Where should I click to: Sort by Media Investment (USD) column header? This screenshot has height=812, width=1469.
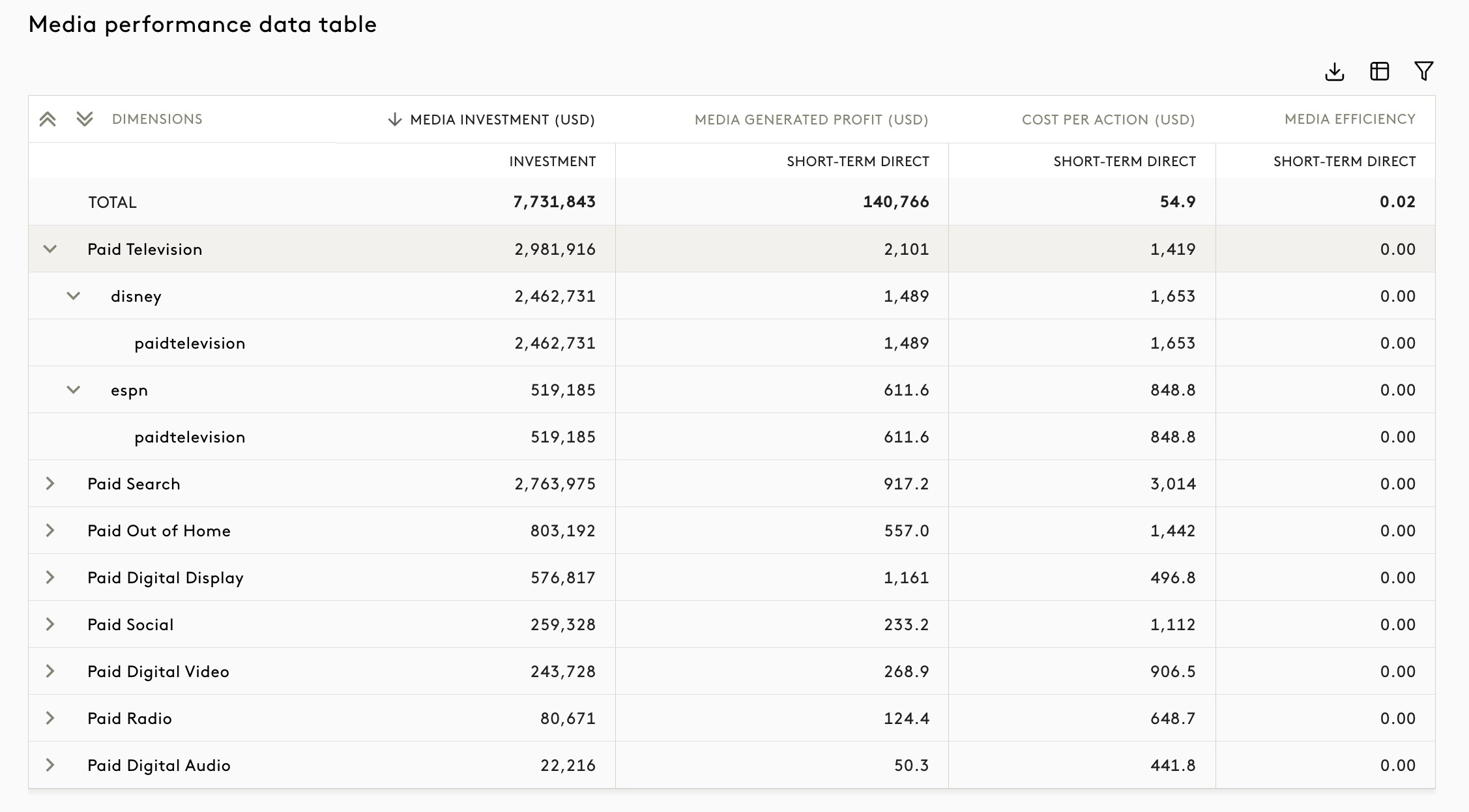502,120
